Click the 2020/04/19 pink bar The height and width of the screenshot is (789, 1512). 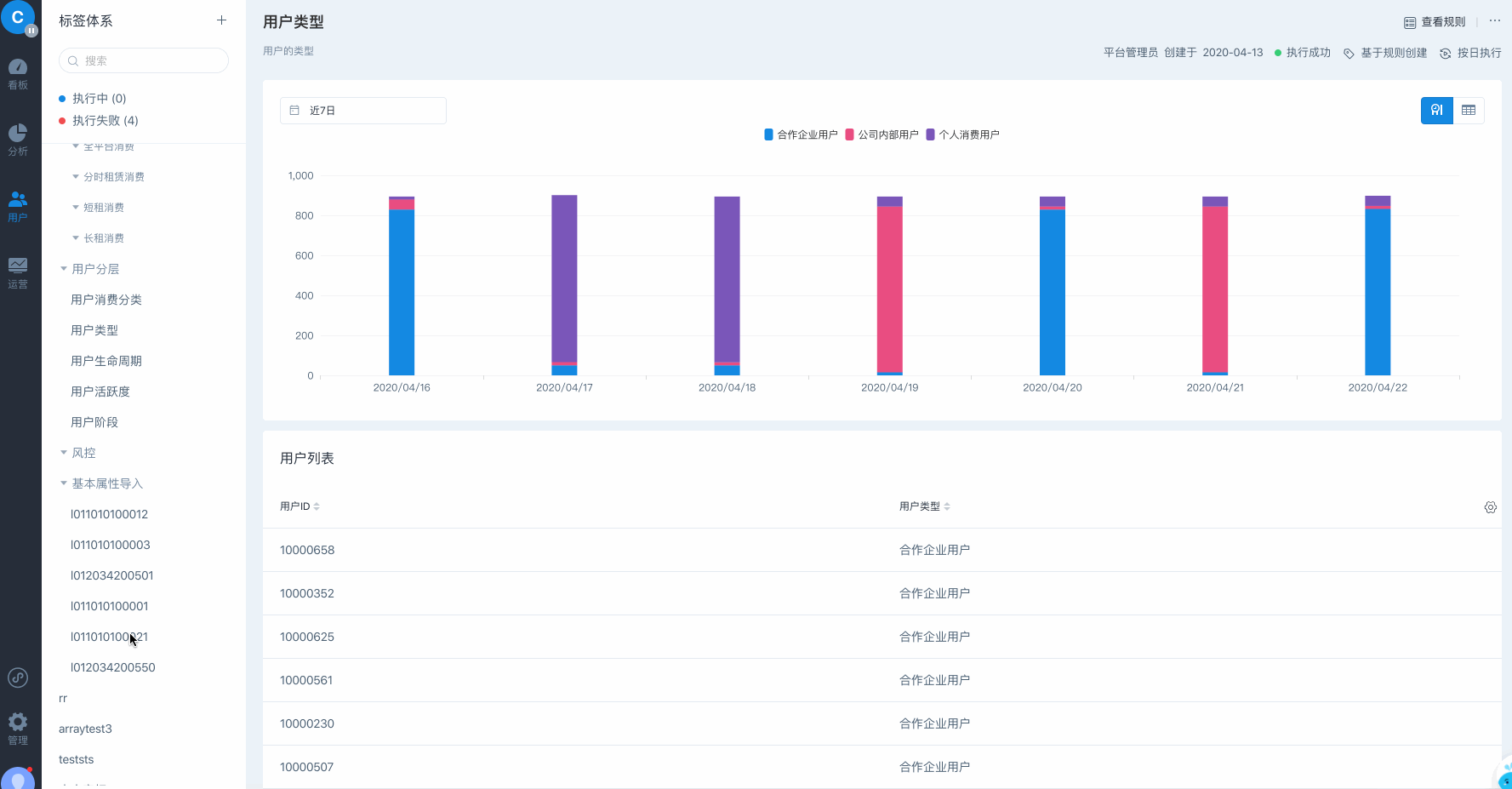[x=890, y=289]
